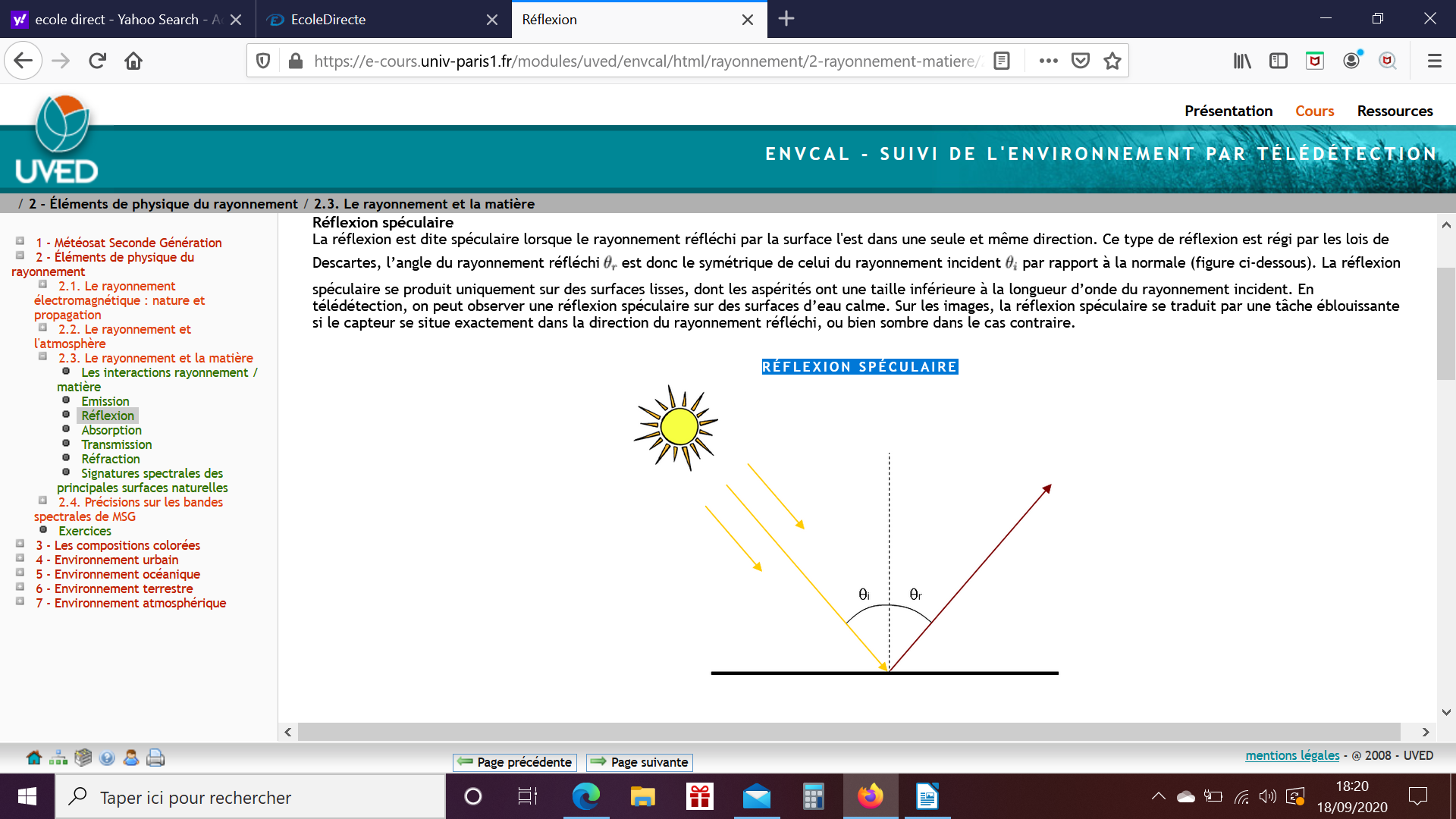Screen dimensions: 1456x819
Task: Go to Page suivante
Action: (639, 762)
